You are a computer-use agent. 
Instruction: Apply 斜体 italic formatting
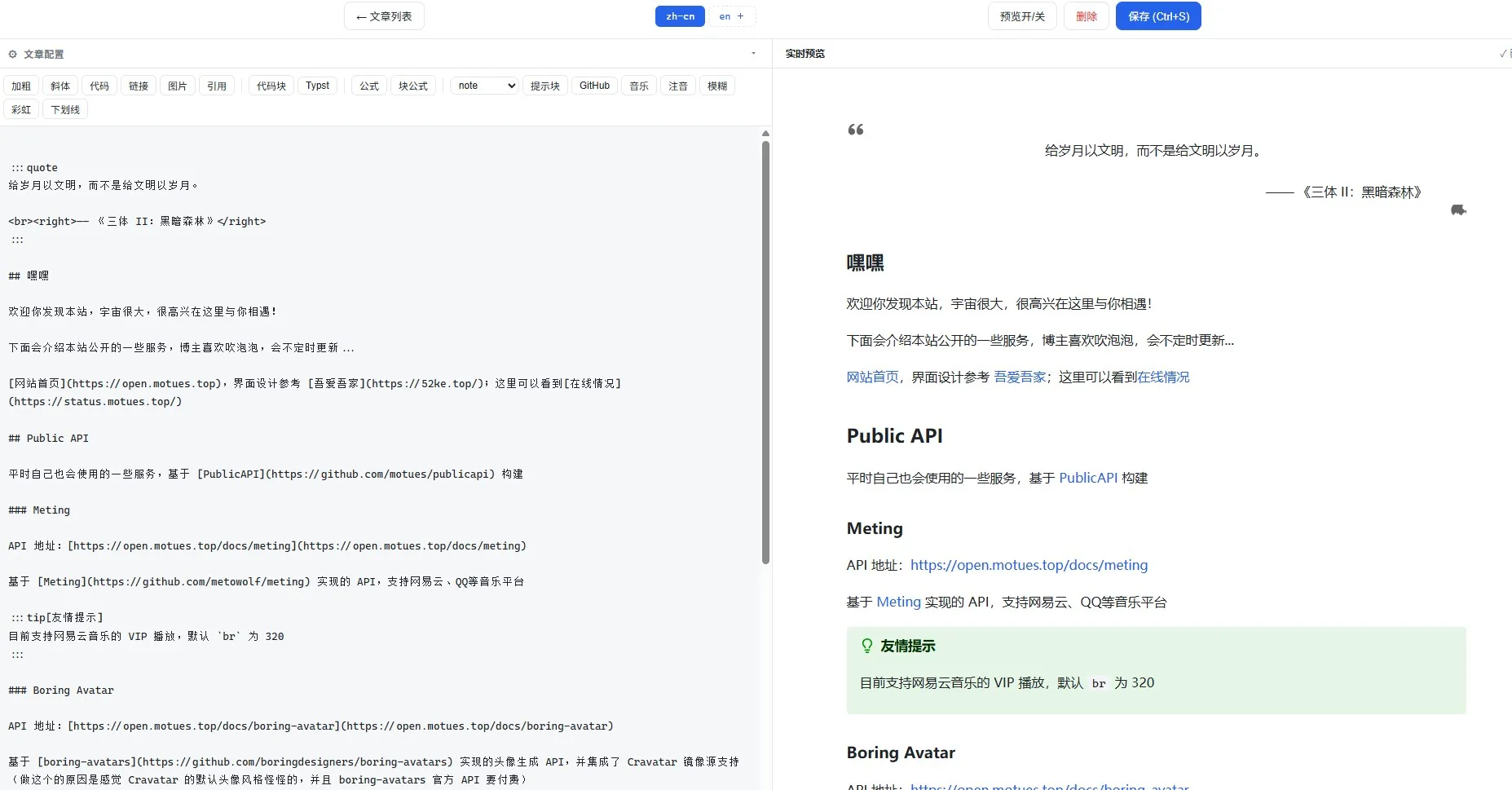point(60,86)
